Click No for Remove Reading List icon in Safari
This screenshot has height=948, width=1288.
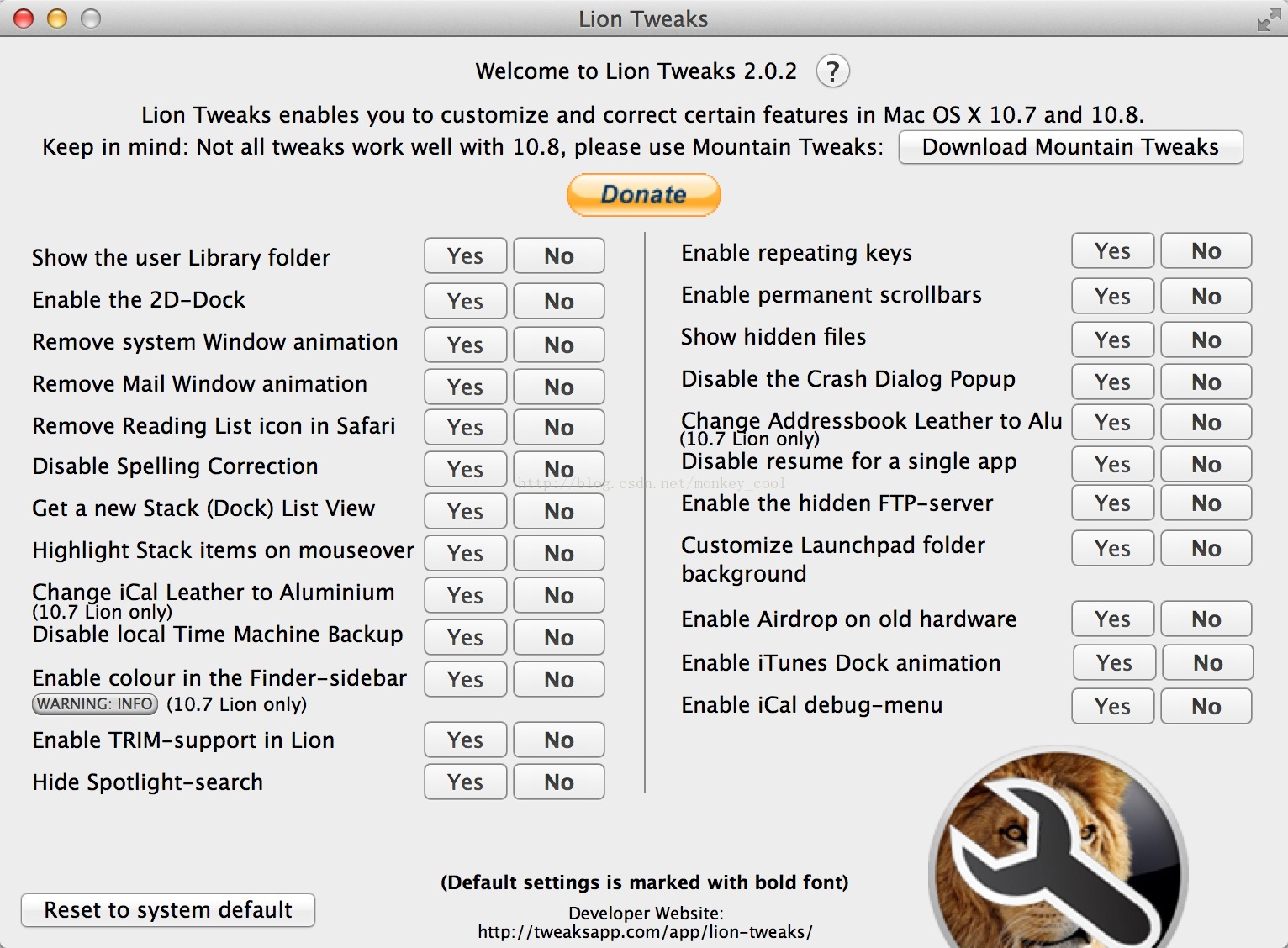(x=559, y=428)
